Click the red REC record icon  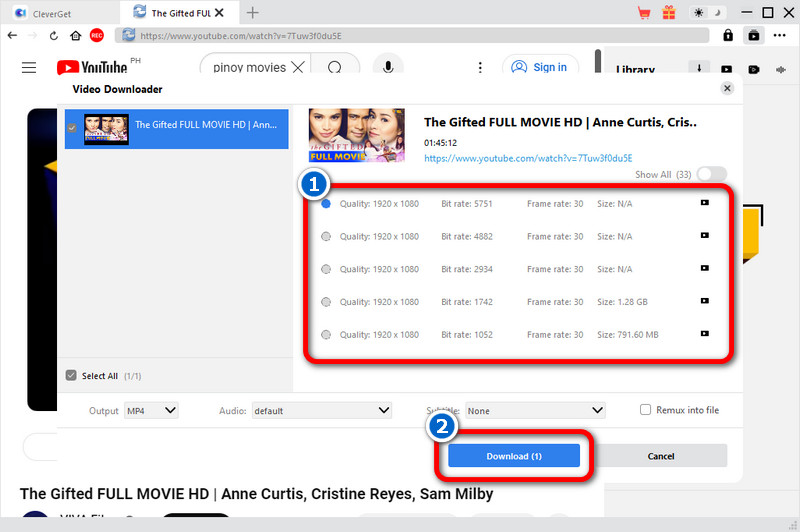click(x=96, y=36)
